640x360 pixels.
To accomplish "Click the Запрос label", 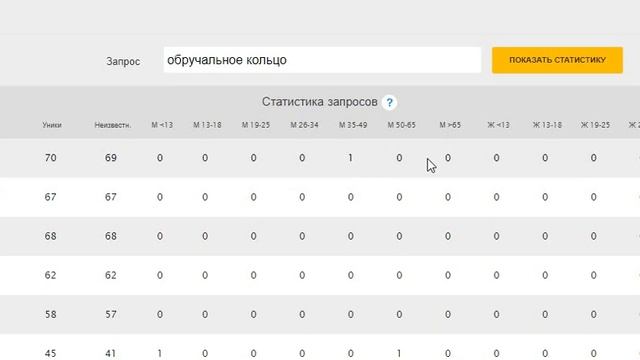I will [x=123, y=62].
